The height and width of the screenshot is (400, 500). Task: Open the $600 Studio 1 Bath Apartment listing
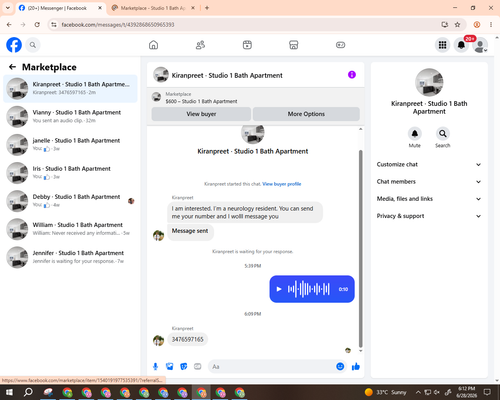(201, 101)
